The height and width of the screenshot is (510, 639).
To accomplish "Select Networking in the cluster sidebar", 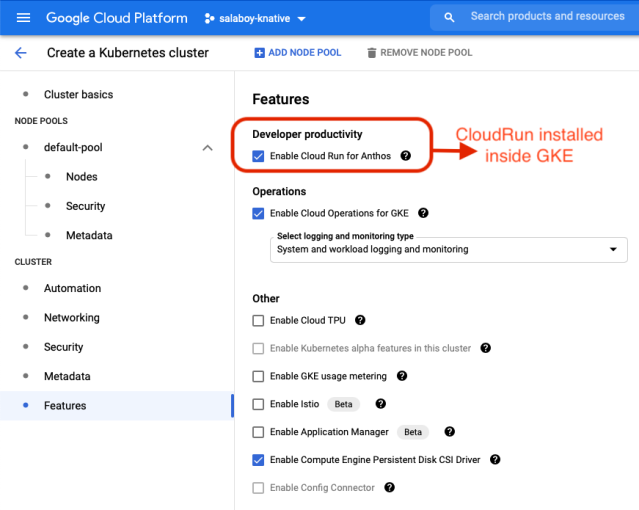I will [x=72, y=318].
